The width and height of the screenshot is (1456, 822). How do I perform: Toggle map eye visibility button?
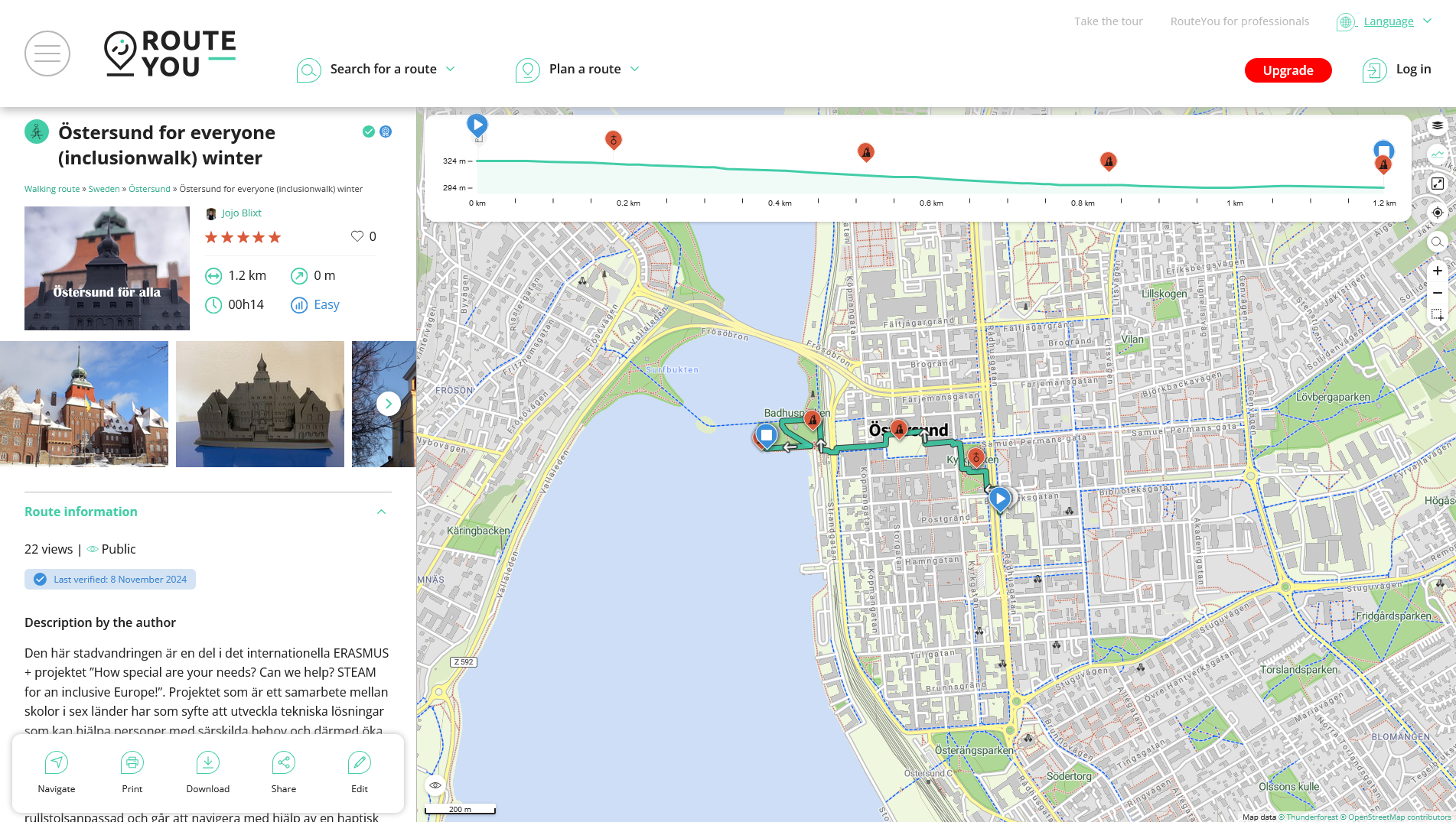(x=435, y=785)
